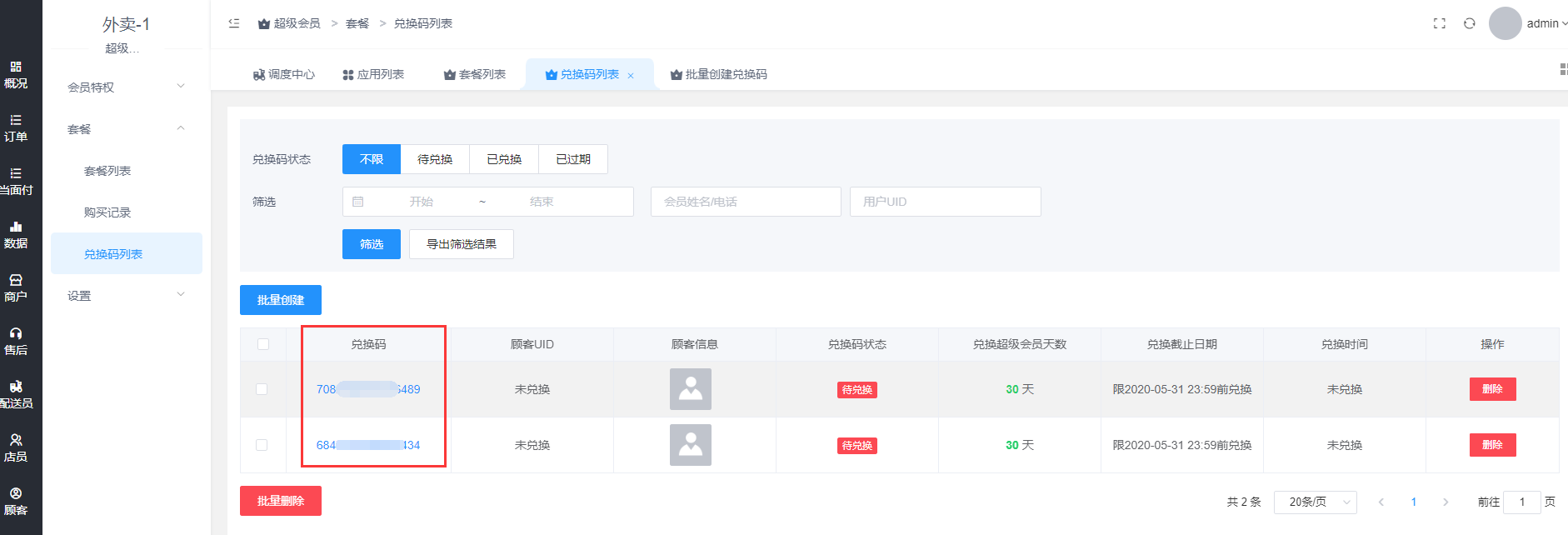1568x535 pixels.
Task: Check the select-all checkbox in table header
Action: pos(263,344)
